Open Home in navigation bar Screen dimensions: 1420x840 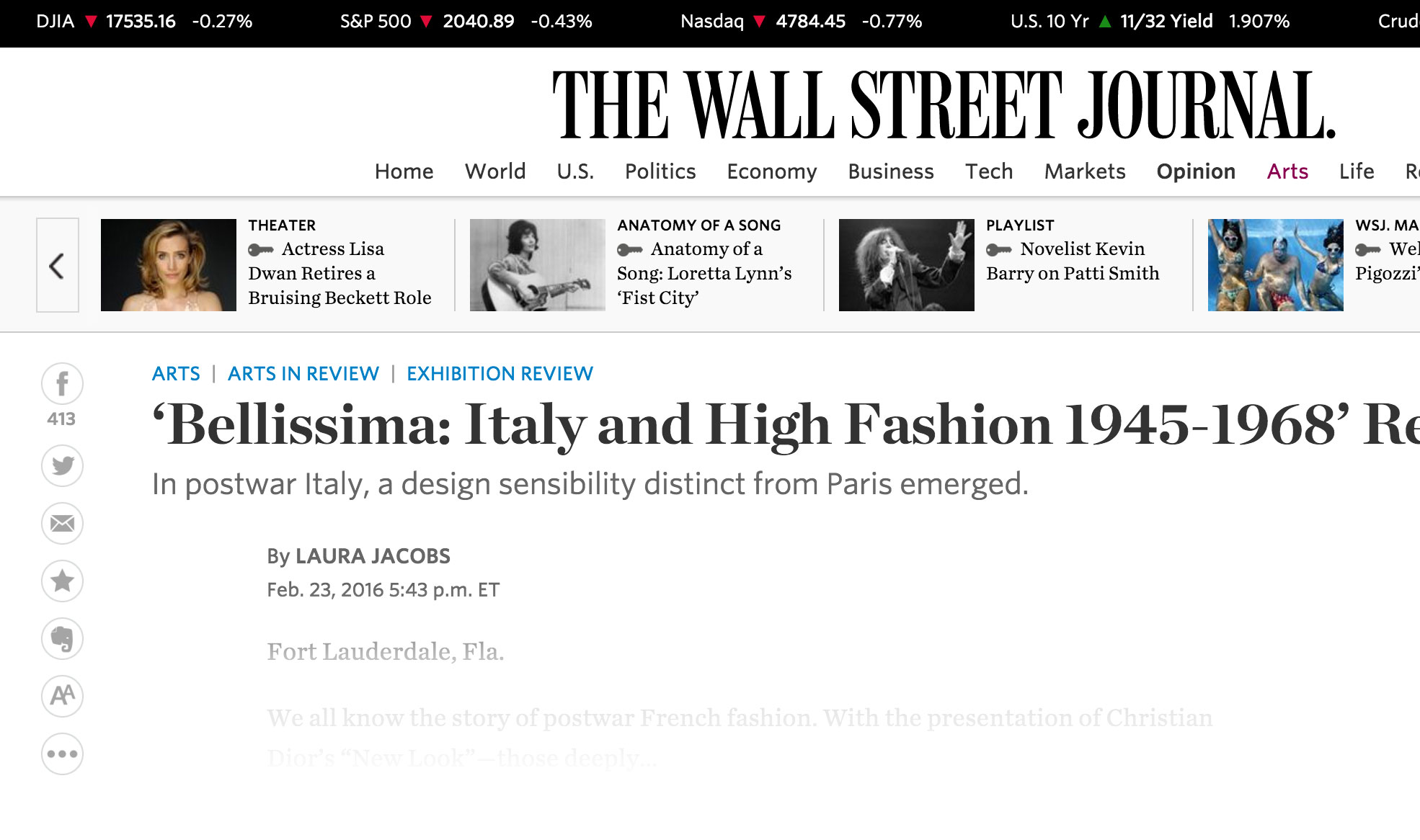[404, 171]
